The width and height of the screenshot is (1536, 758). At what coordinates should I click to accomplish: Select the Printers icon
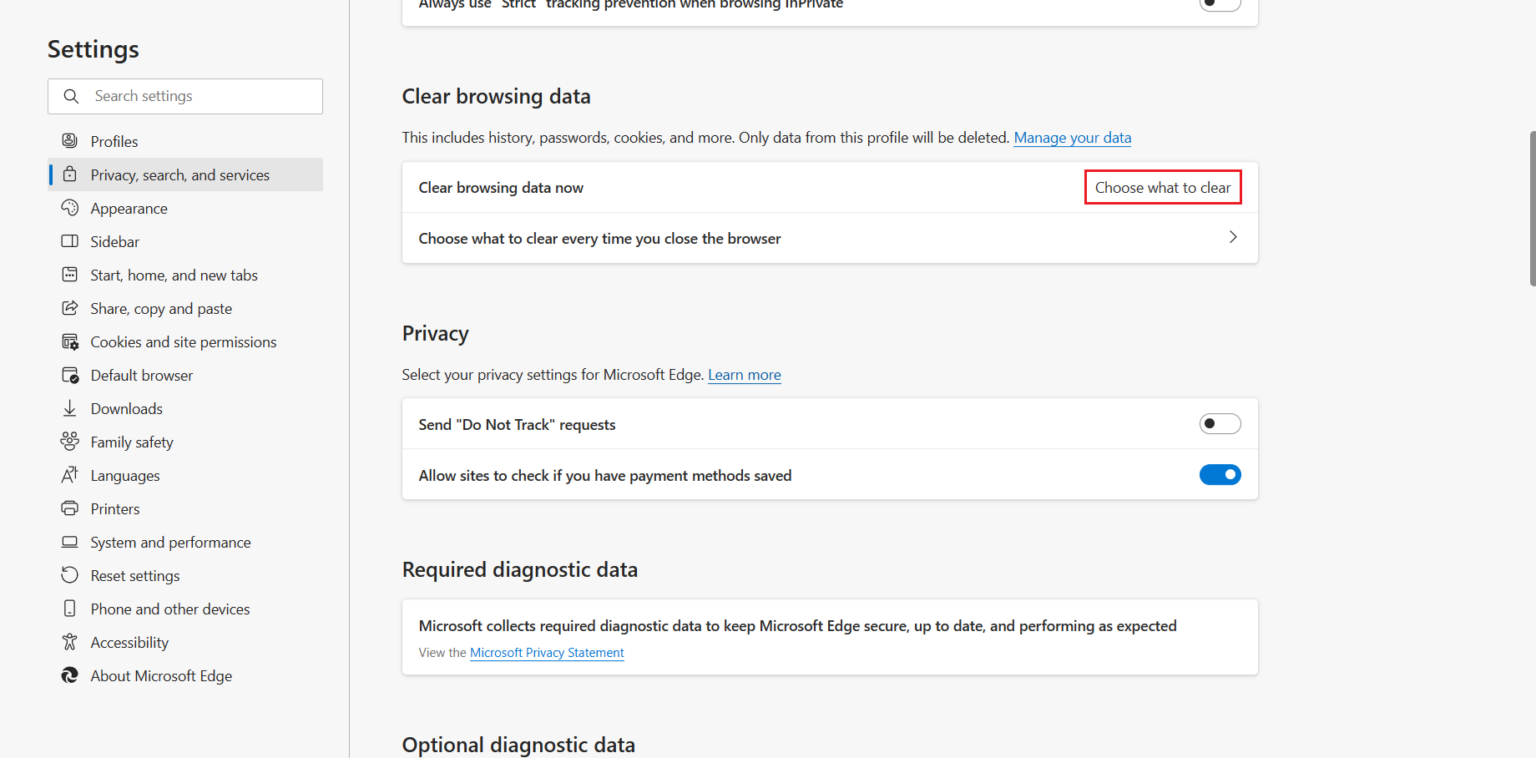pos(69,508)
